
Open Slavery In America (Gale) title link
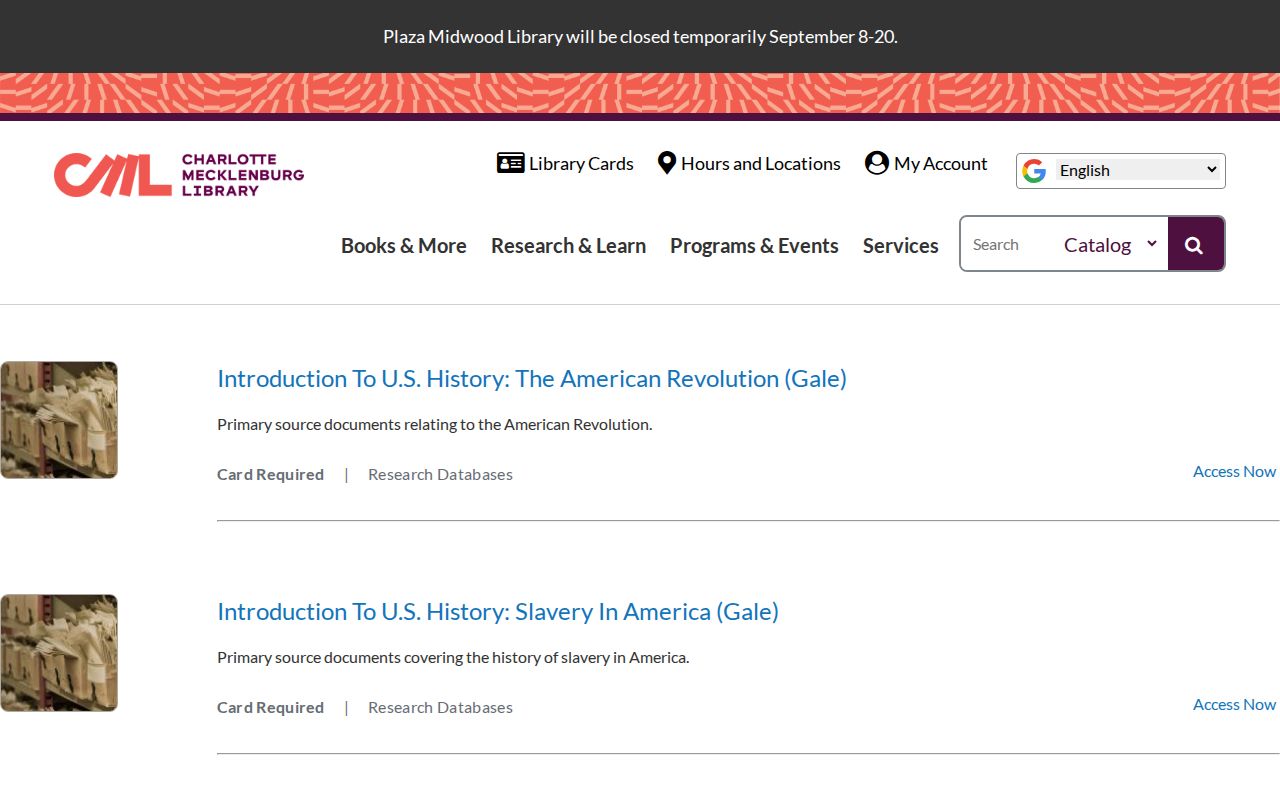tap(498, 612)
